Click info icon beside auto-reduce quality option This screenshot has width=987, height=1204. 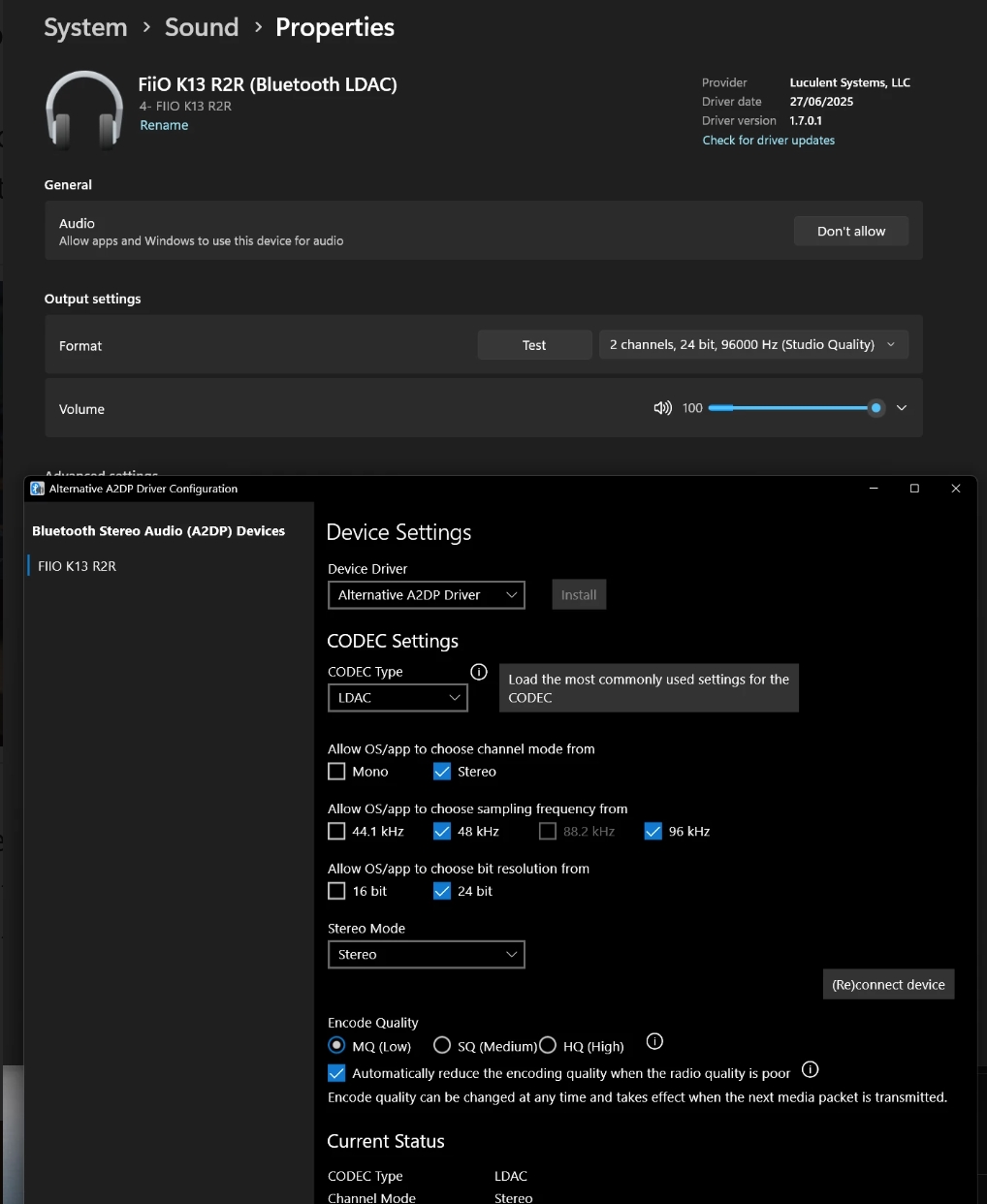tap(811, 1070)
